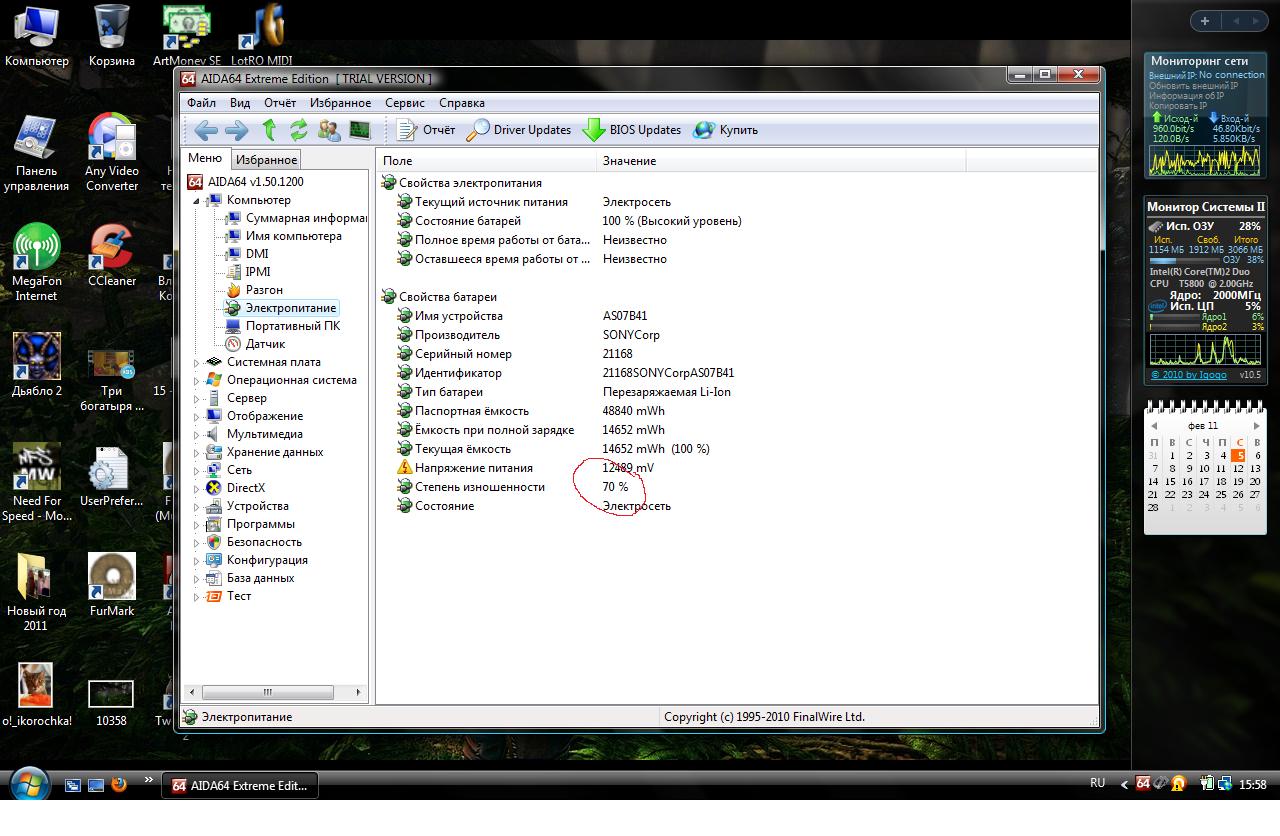
Task: Select the IPMI tree item
Action: (x=258, y=272)
